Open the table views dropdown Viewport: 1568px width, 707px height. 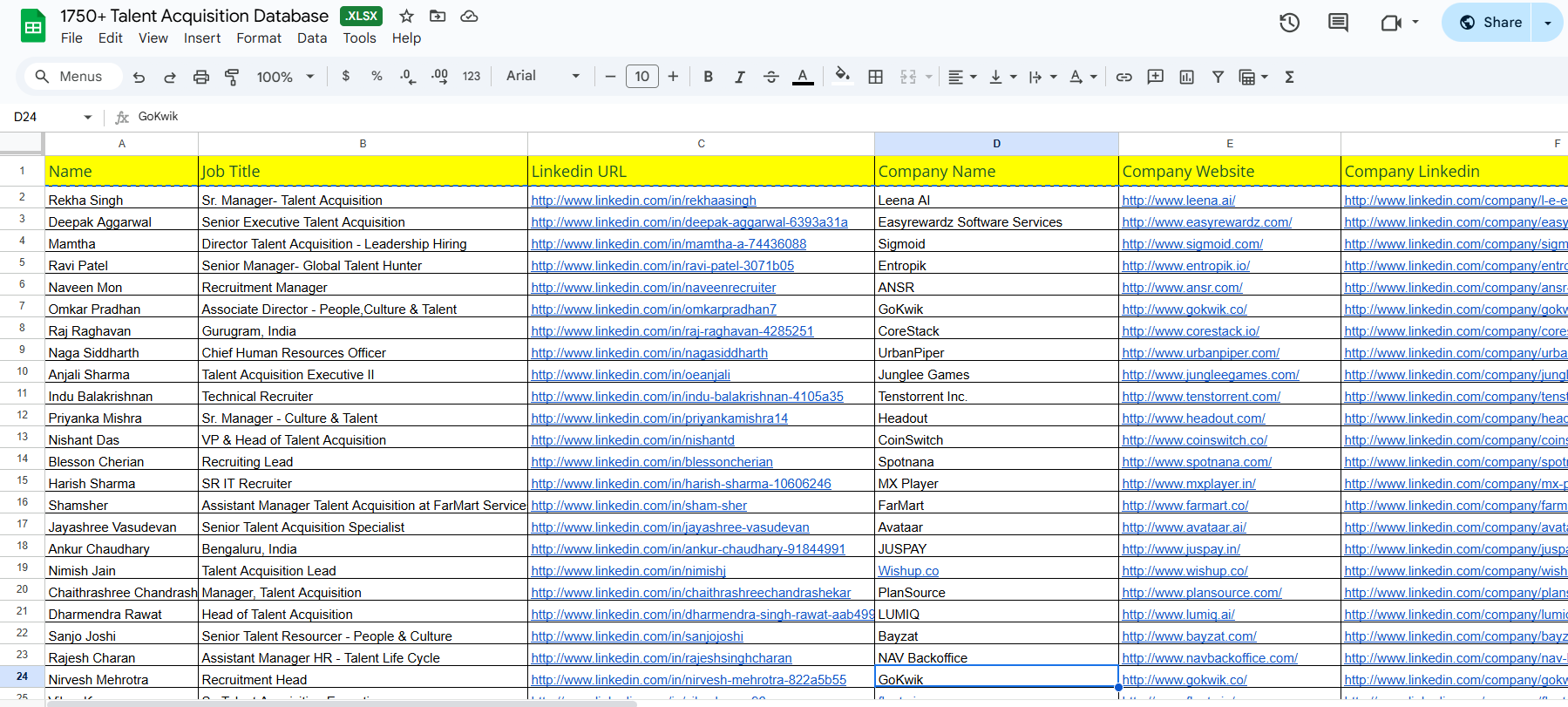[x=1253, y=77]
